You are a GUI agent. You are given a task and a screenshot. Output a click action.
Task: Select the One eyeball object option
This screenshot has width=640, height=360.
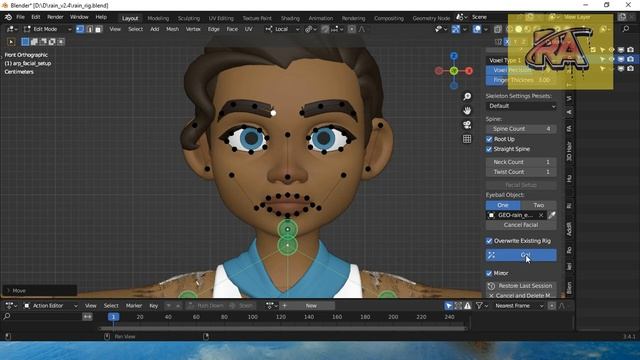[x=503, y=205]
